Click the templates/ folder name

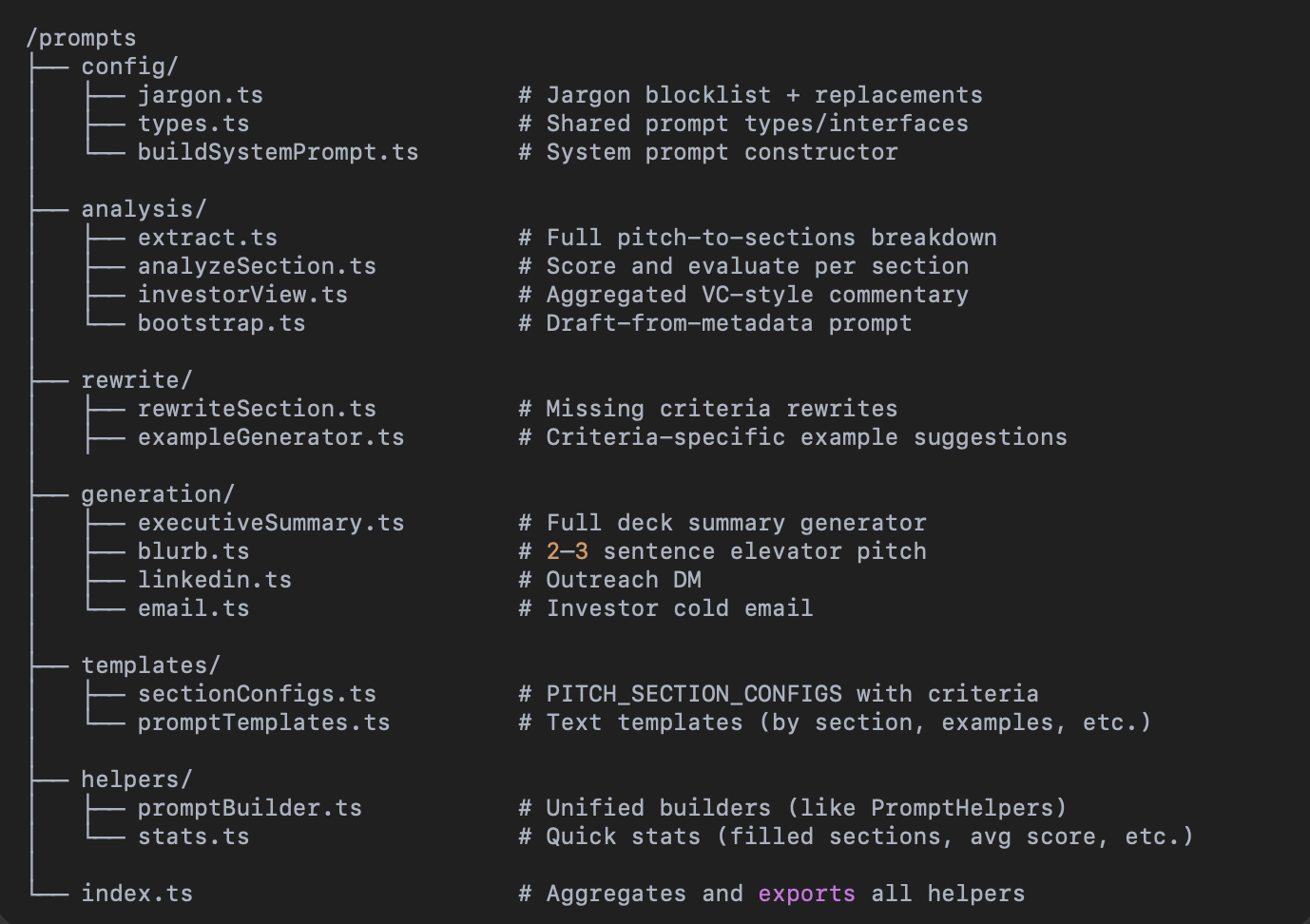click(x=150, y=665)
